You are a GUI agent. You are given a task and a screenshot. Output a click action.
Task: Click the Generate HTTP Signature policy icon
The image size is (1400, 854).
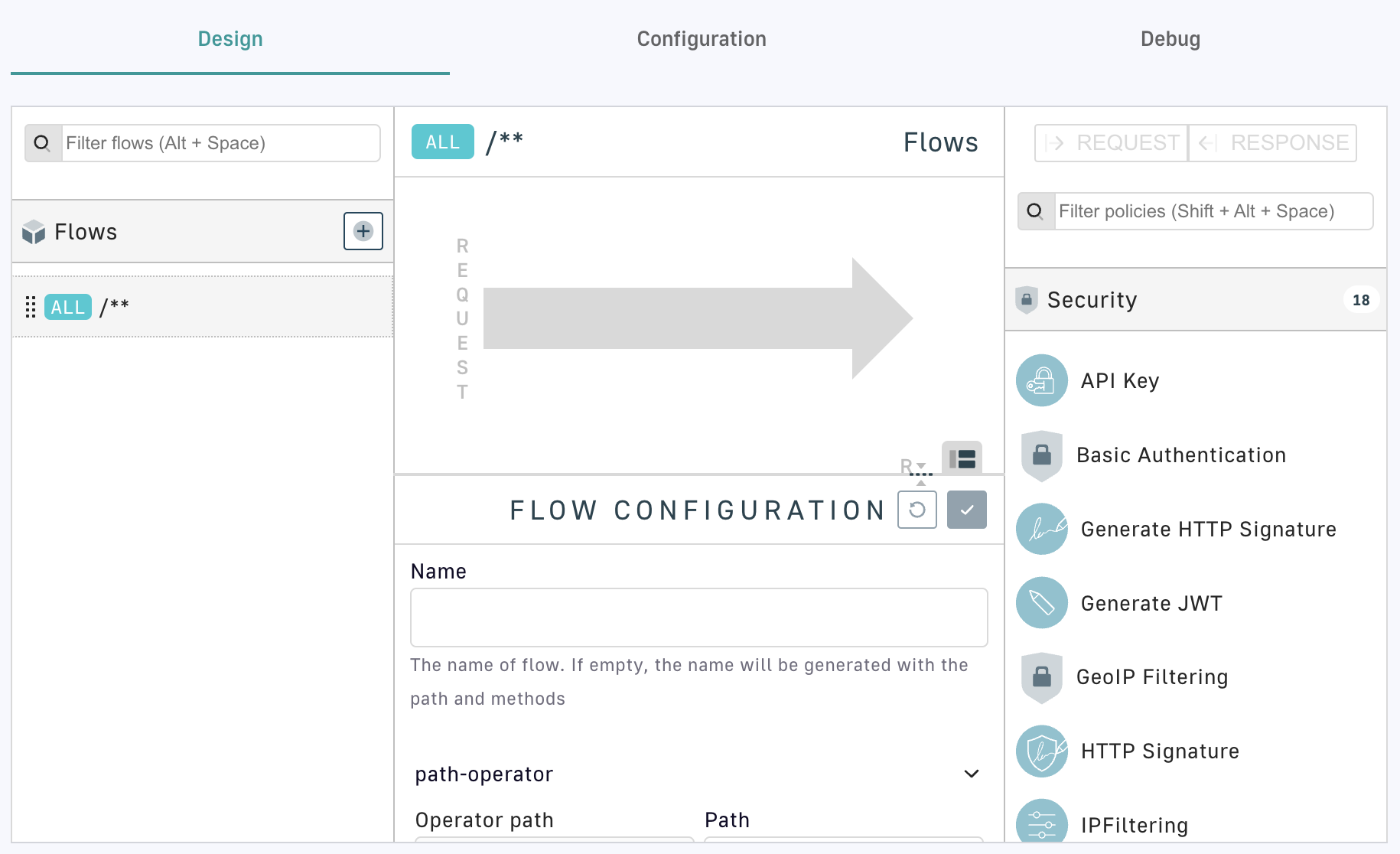click(1041, 529)
